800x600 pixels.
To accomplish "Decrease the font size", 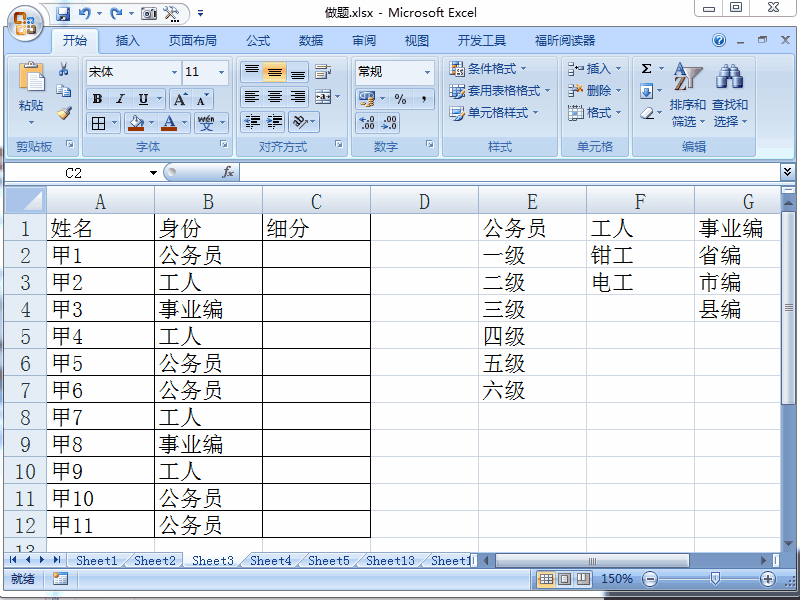I will 203,99.
